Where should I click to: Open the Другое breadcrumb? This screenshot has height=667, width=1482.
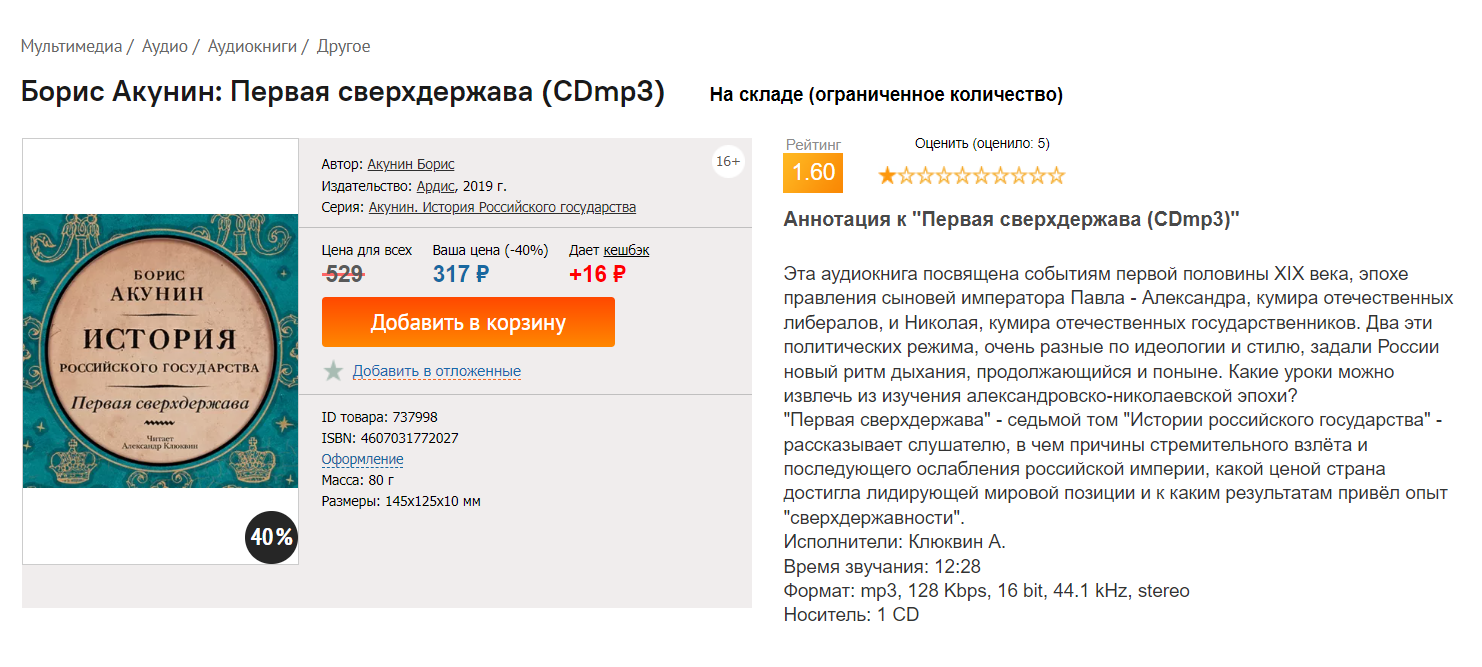[x=344, y=46]
